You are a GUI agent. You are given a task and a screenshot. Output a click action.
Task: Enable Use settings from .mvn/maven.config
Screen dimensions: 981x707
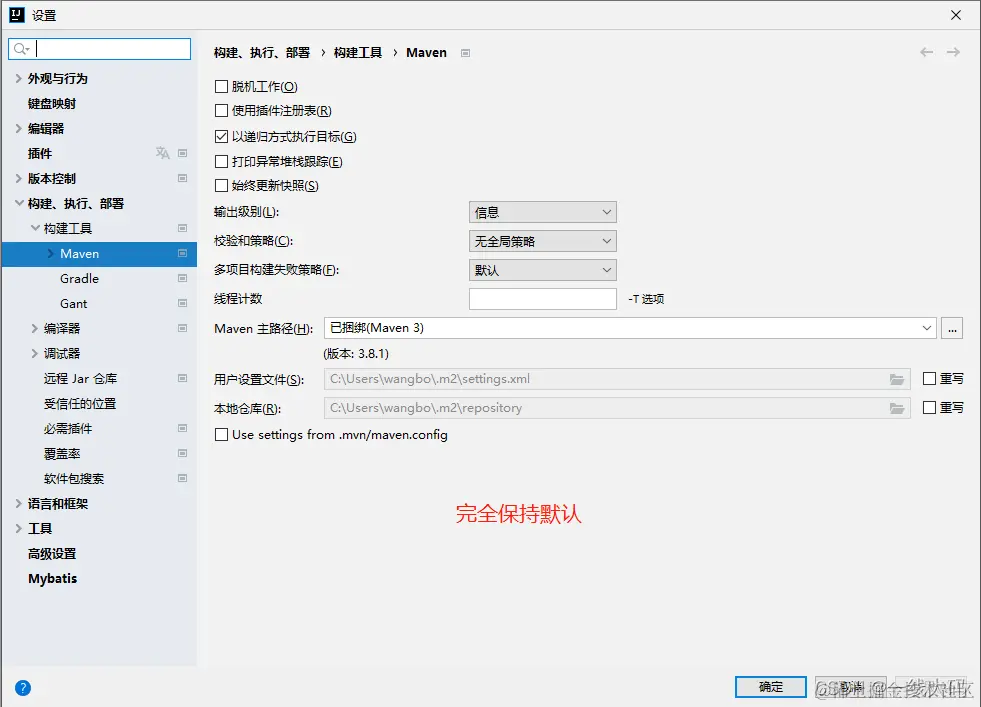coord(221,435)
